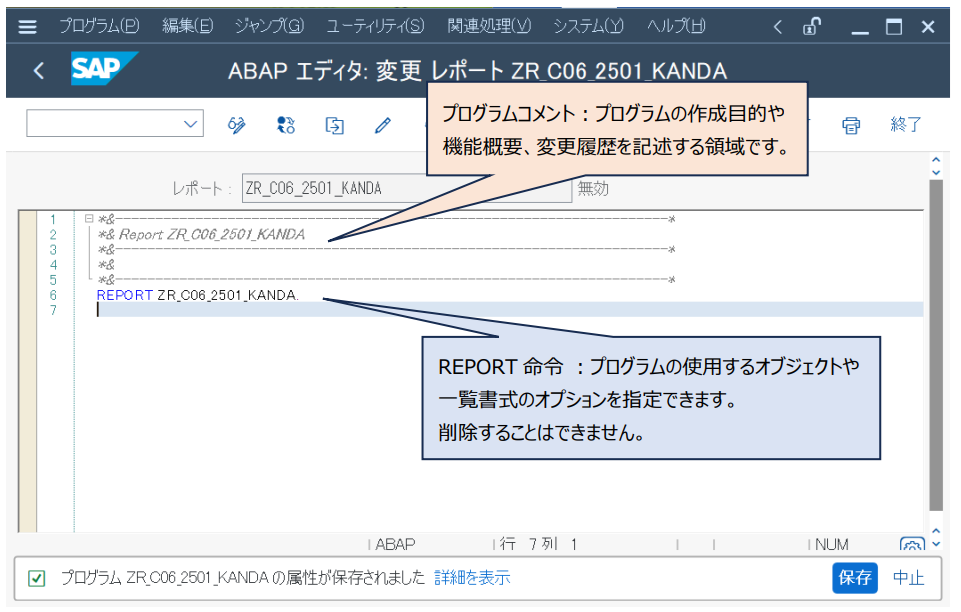Click the left chevron in title bar
Viewport: 961px width, 612px height.
coord(777,26)
